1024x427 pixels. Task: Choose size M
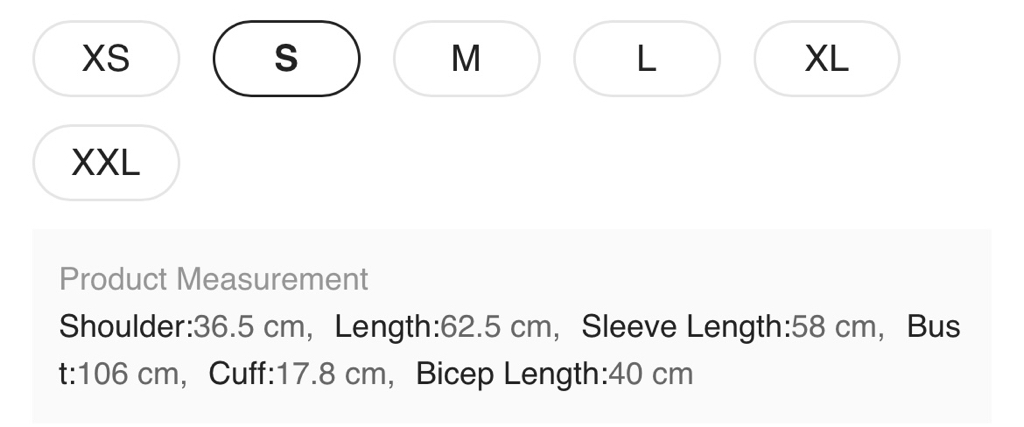pos(466,59)
